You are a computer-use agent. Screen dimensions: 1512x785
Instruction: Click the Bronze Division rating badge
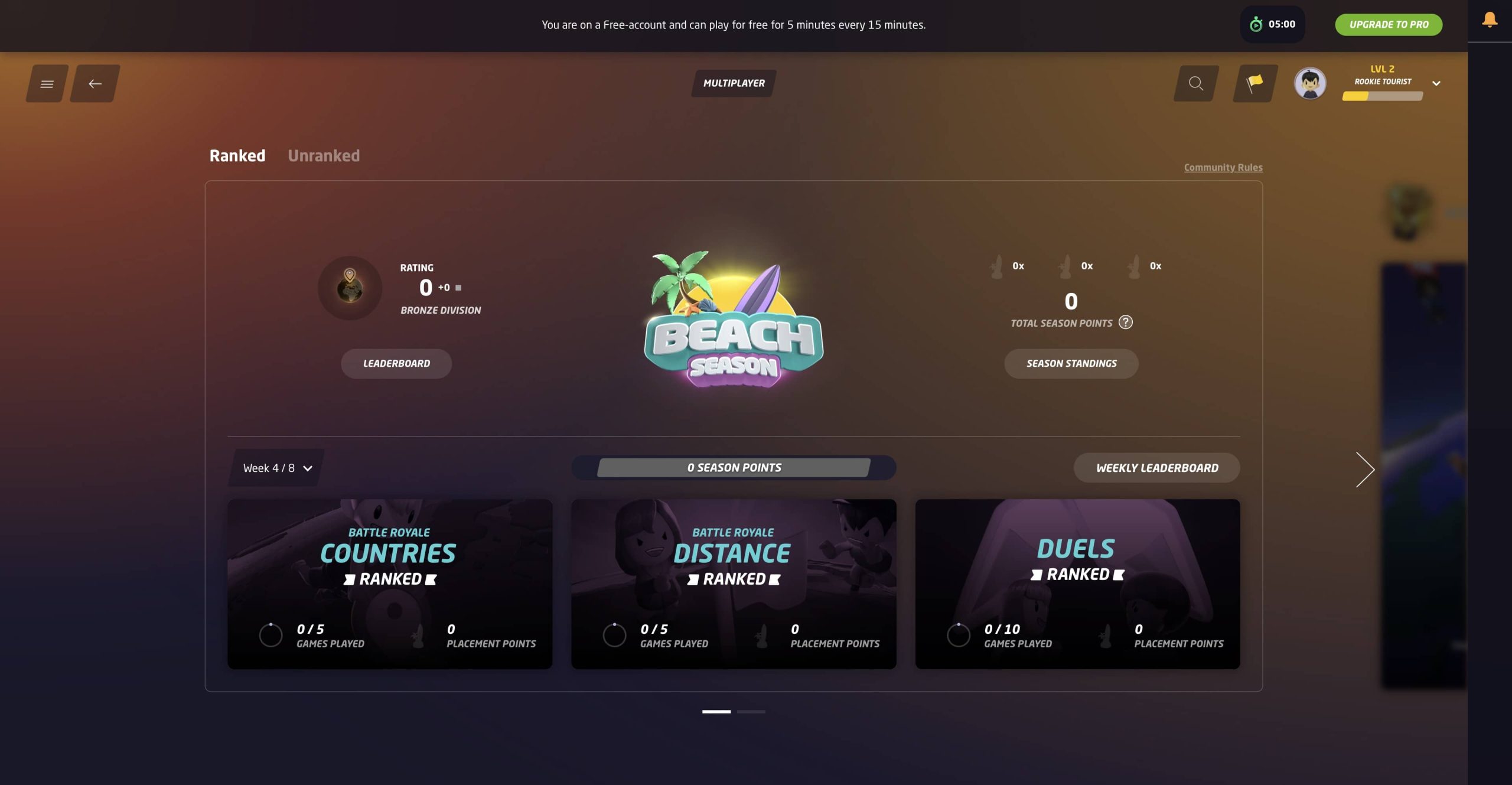[350, 288]
